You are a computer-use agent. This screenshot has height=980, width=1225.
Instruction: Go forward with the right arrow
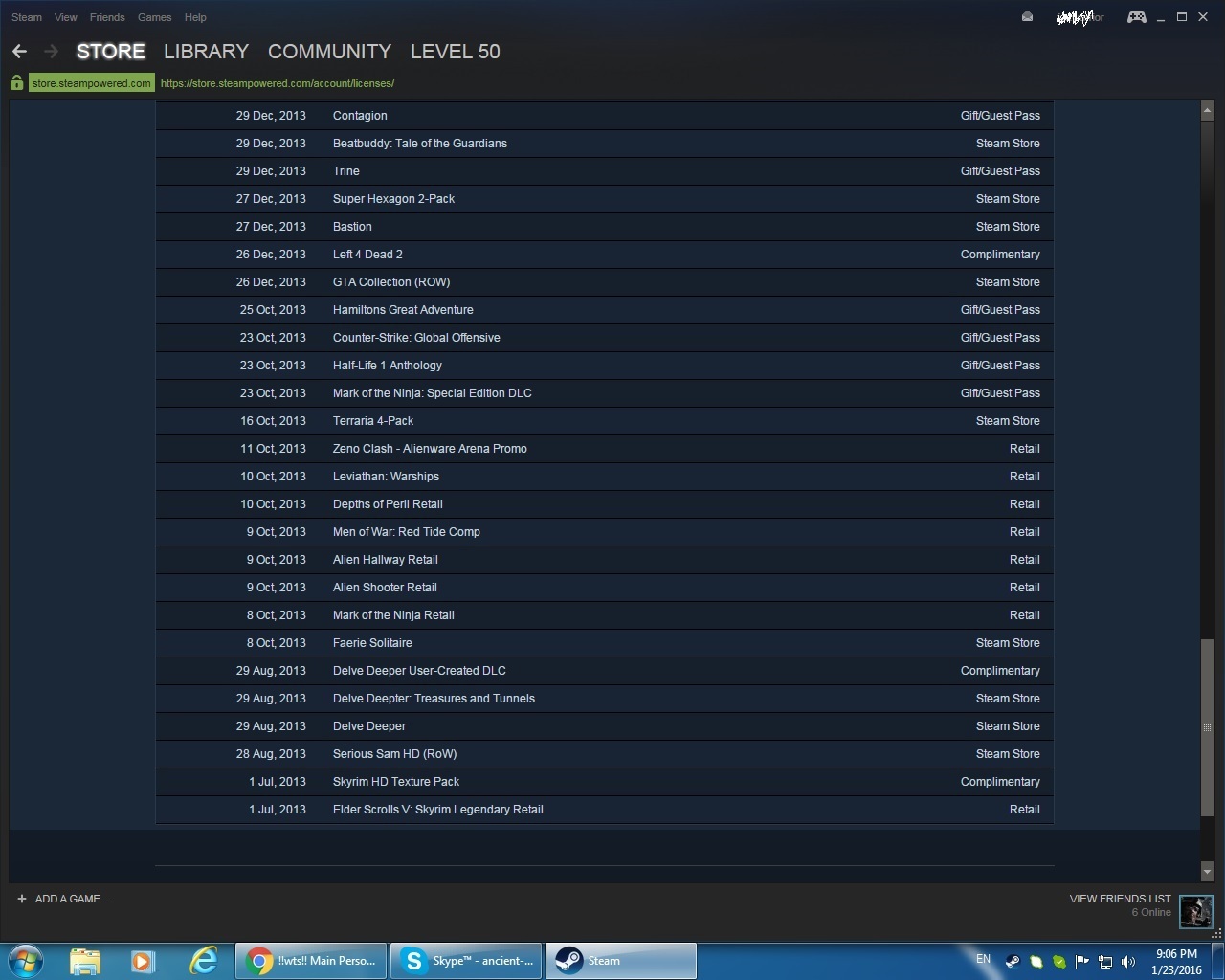(52, 52)
